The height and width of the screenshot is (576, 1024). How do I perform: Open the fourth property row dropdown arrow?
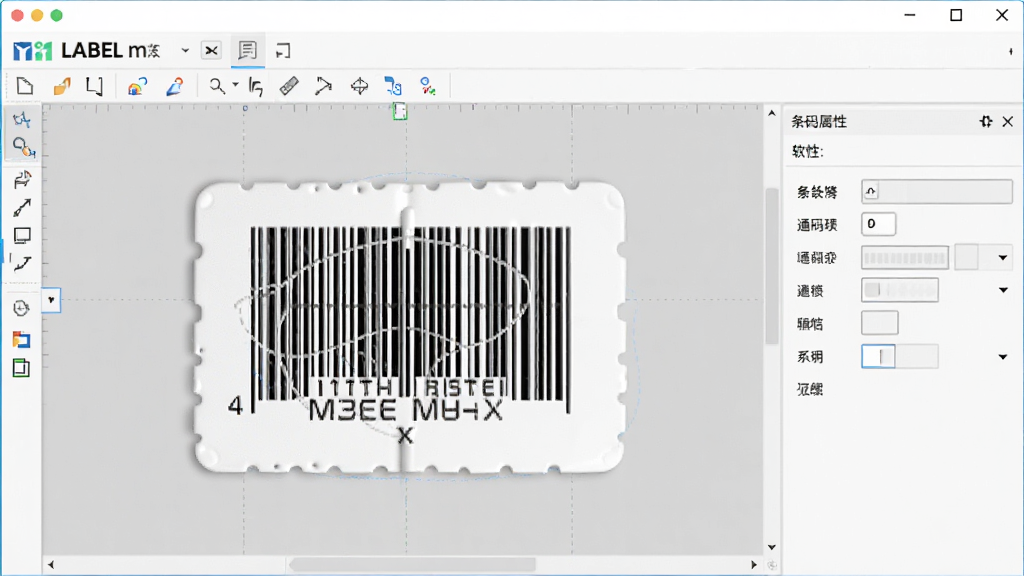[1003, 290]
